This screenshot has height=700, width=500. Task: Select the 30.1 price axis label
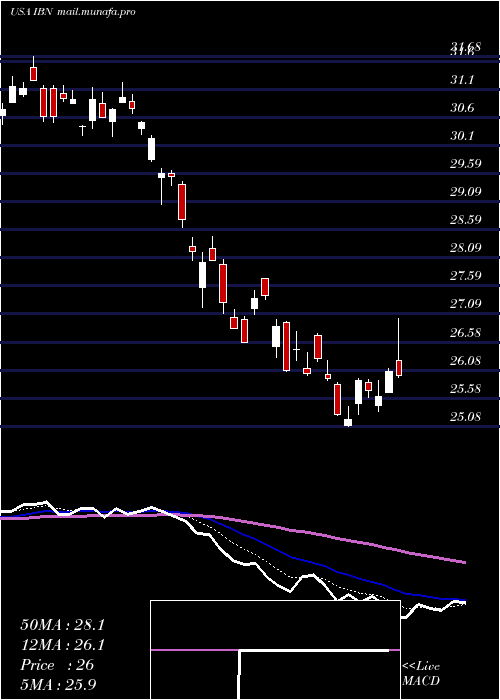[462, 136]
